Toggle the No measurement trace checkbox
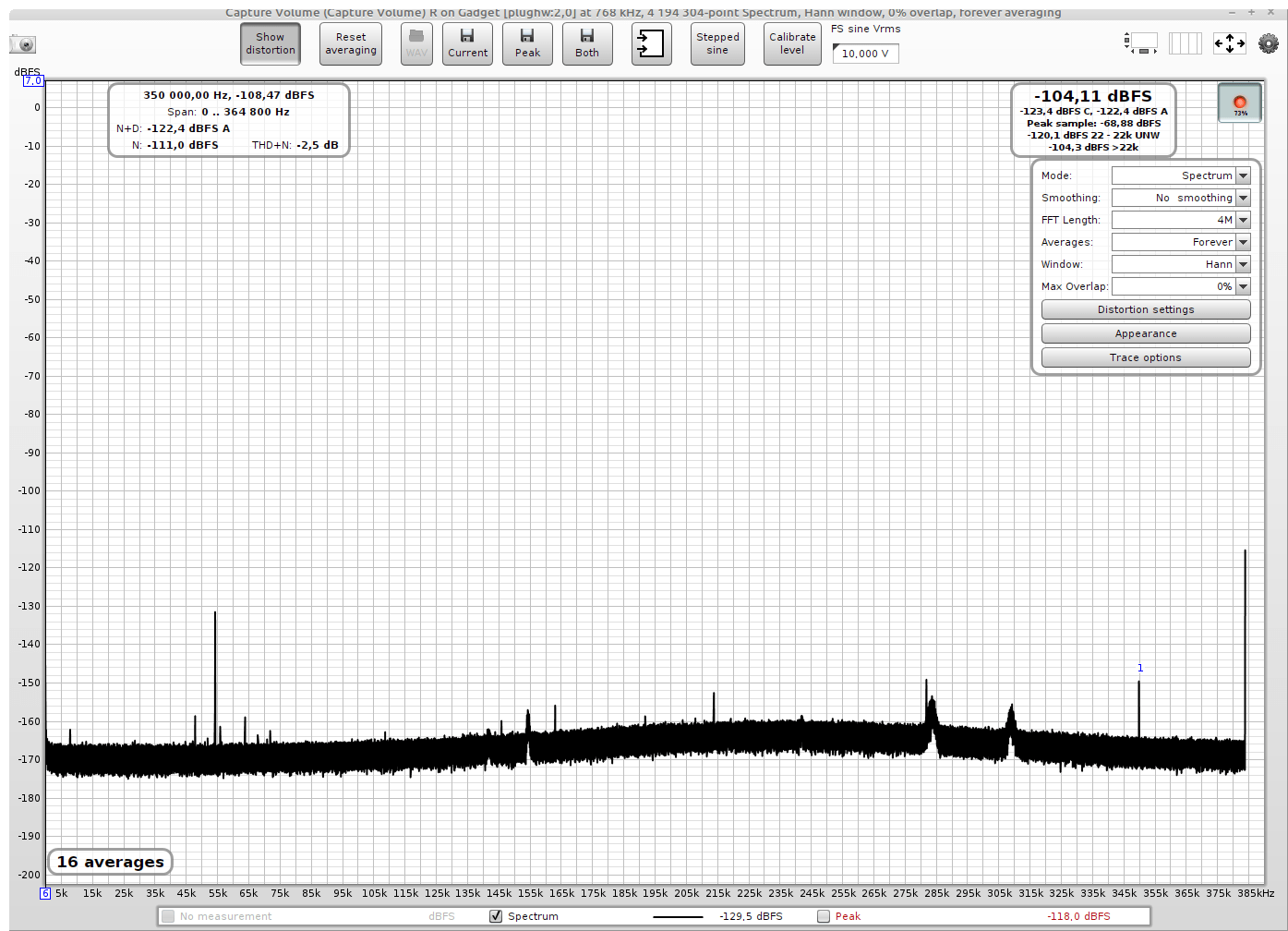The height and width of the screenshot is (931, 1288). (167, 916)
